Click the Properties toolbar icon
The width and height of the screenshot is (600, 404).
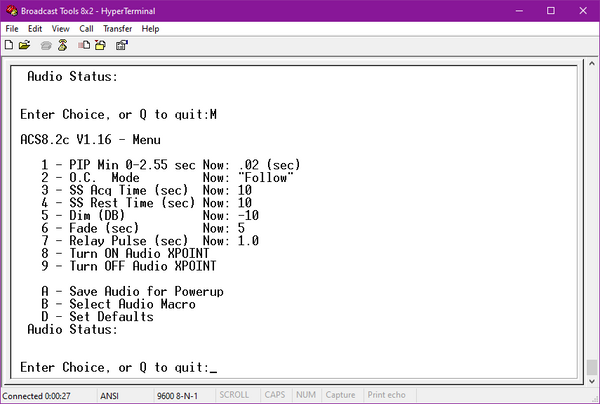pos(122,45)
